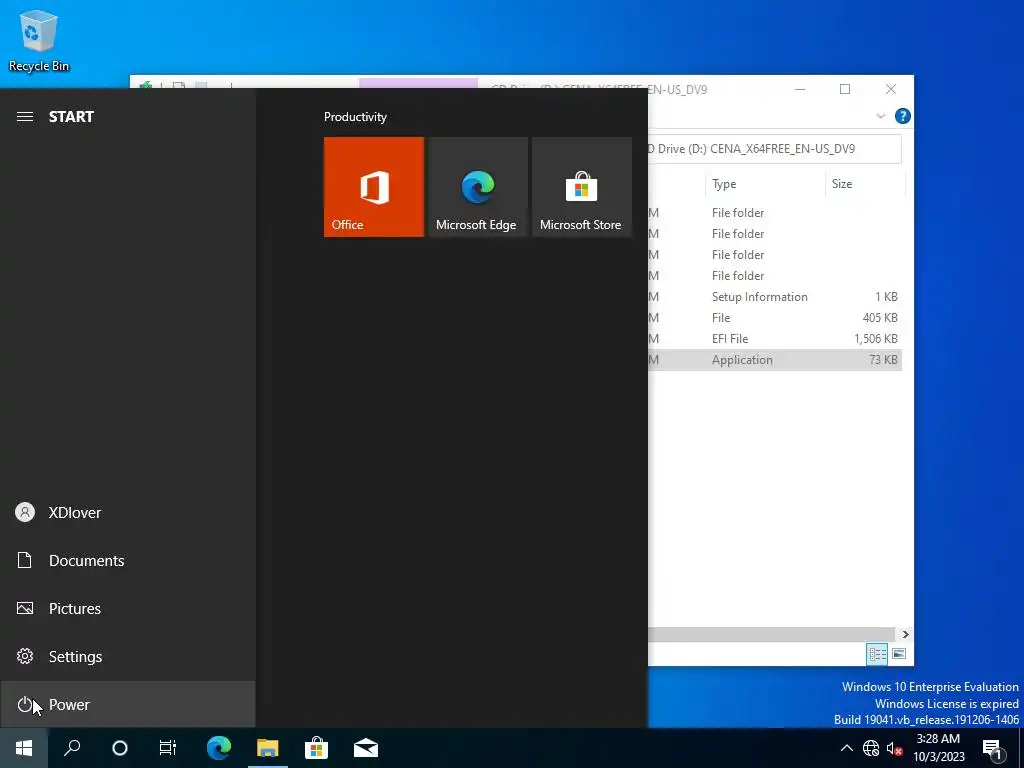The image size is (1024, 768).
Task: Launch Edge from the taskbar
Action: (219, 748)
